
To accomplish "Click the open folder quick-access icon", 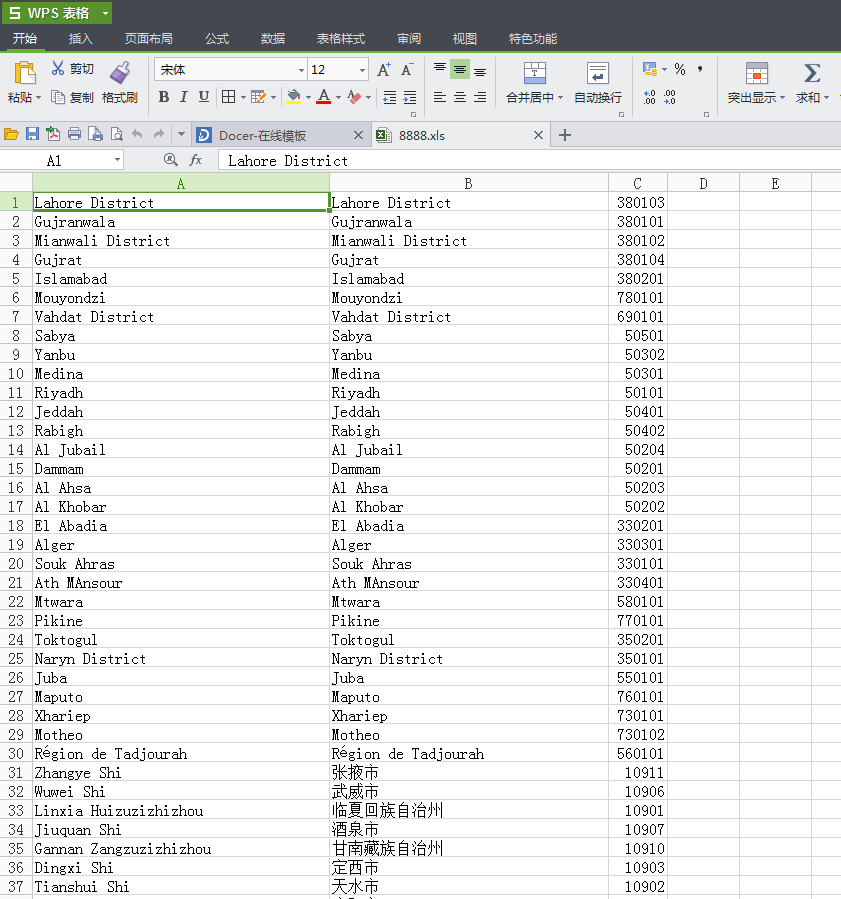I will pyautogui.click(x=11, y=135).
